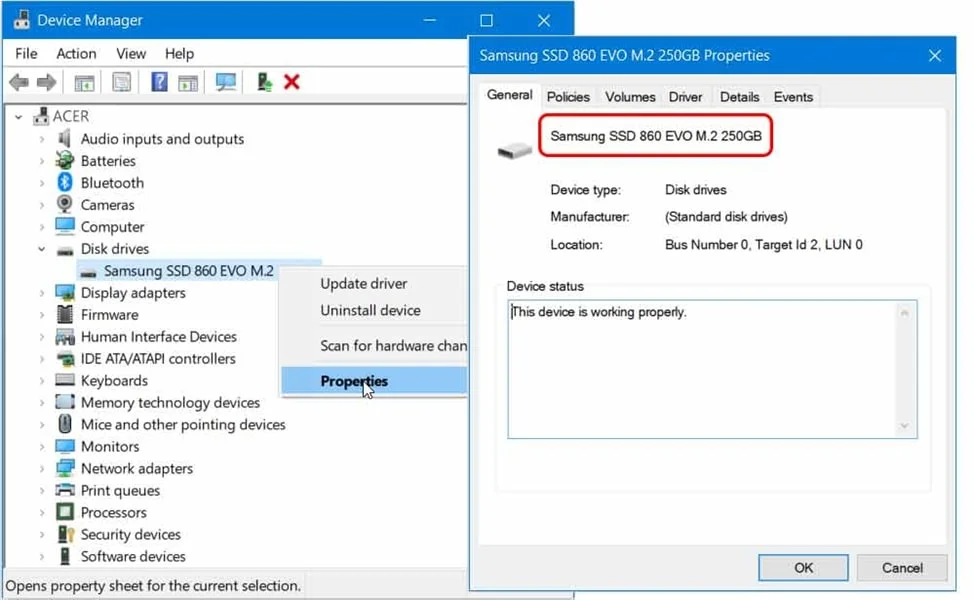Switch to the Events tab
This screenshot has width=975, height=600.
[793, 97]
